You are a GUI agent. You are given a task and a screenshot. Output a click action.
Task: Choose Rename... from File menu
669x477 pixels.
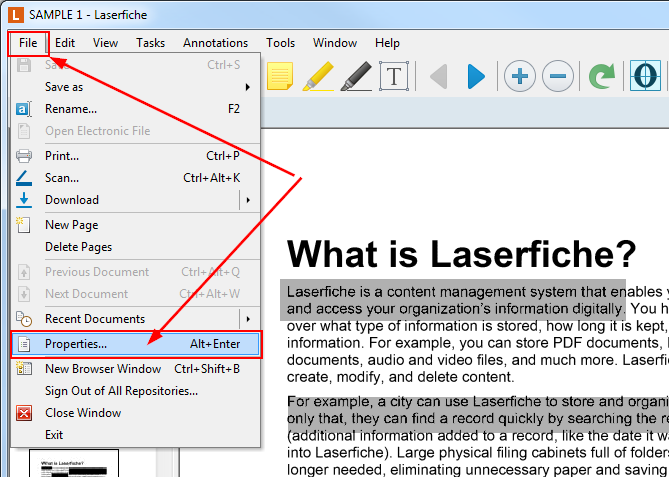[x=135, y=109]
